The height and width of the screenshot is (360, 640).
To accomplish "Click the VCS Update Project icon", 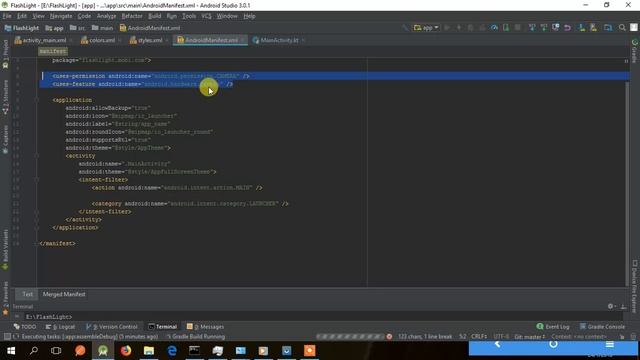I will 532,28.
